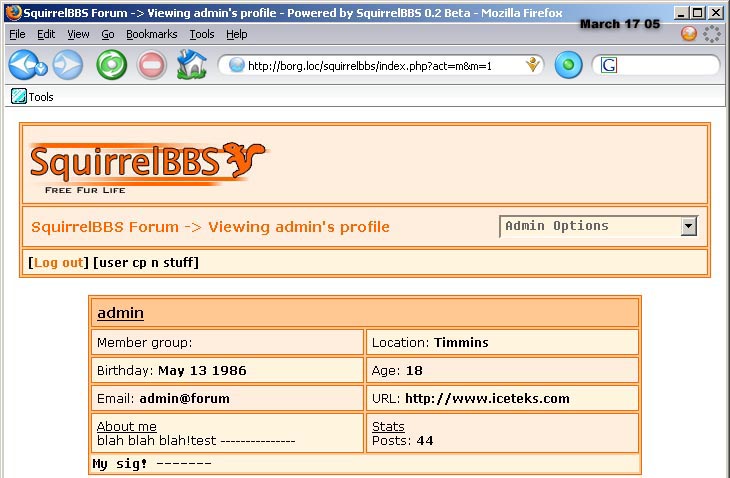
Task: Open the Tools menu in menu bar
Action: click(x=202, y=34)
